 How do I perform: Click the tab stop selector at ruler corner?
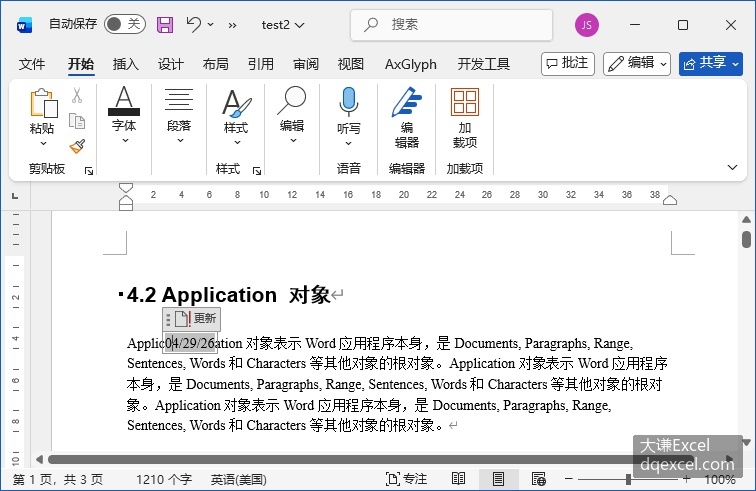pos(15,196)
